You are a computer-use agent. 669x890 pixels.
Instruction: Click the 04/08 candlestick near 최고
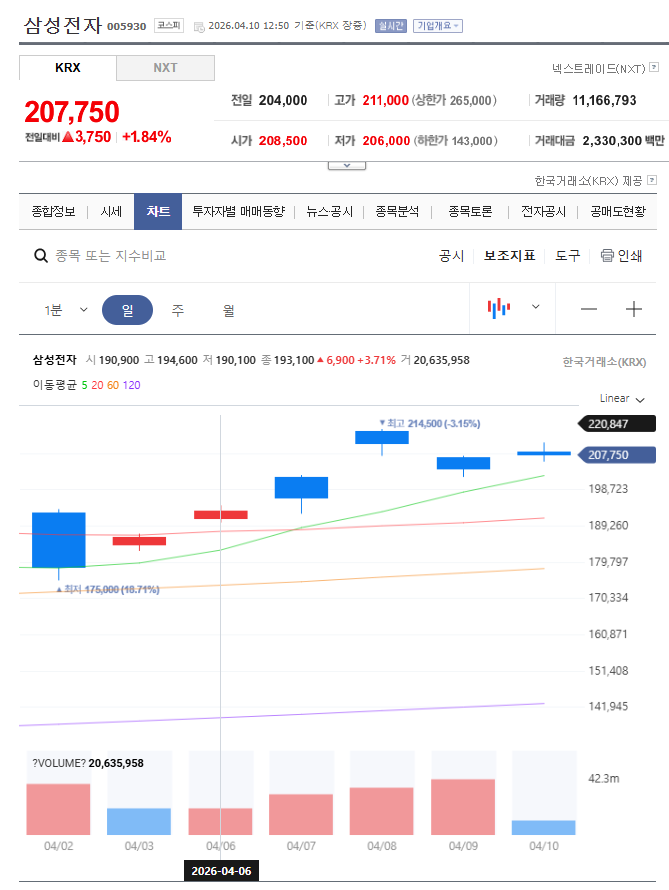click(x=382, y=437)
